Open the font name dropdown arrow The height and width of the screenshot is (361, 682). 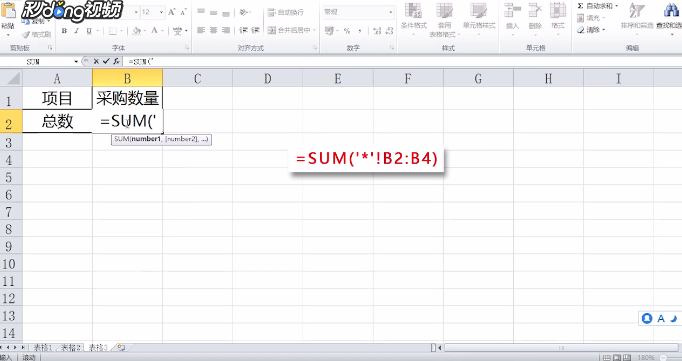[x=136, y=12]
